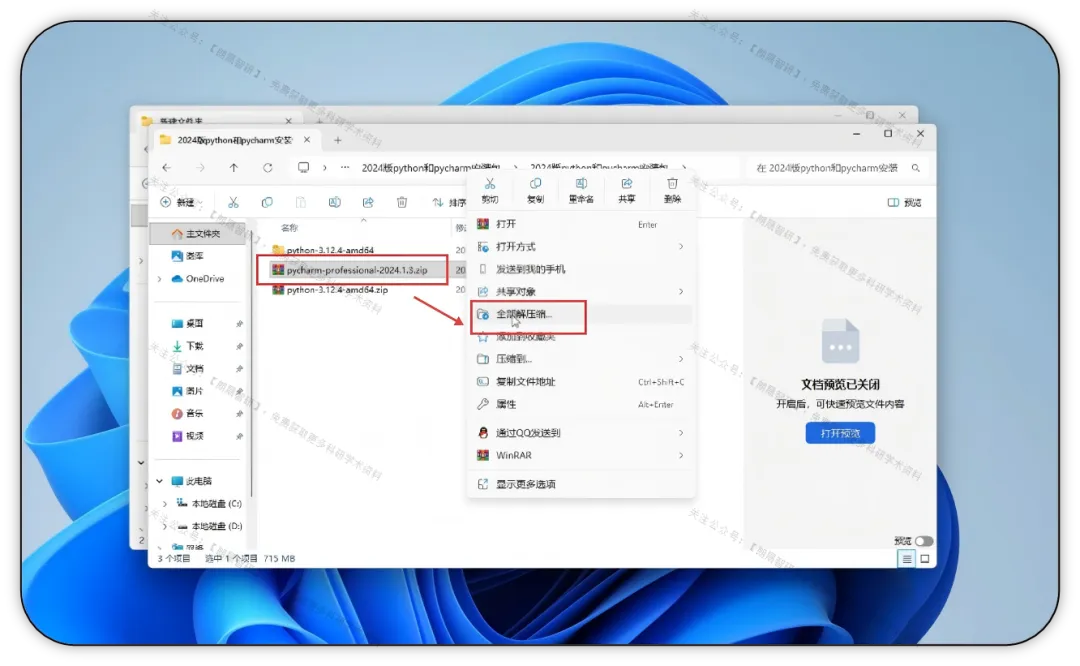Screen dimensions: 1080x666
Task: Open 文档 in the sidebar
Action: pyautogui.click(x=187, y=369)
